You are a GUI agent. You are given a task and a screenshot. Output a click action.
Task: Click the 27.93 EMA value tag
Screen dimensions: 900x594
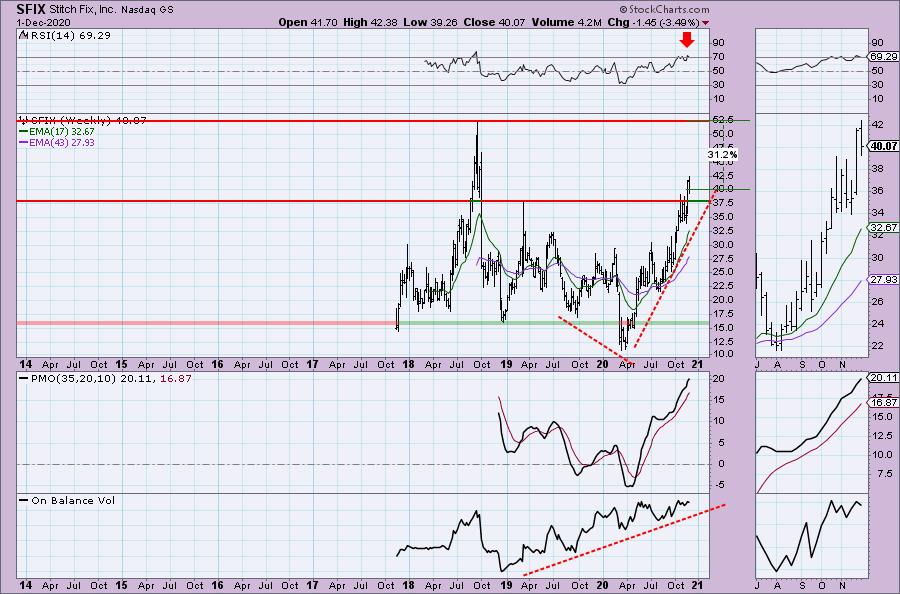click(x=884, y=279)
